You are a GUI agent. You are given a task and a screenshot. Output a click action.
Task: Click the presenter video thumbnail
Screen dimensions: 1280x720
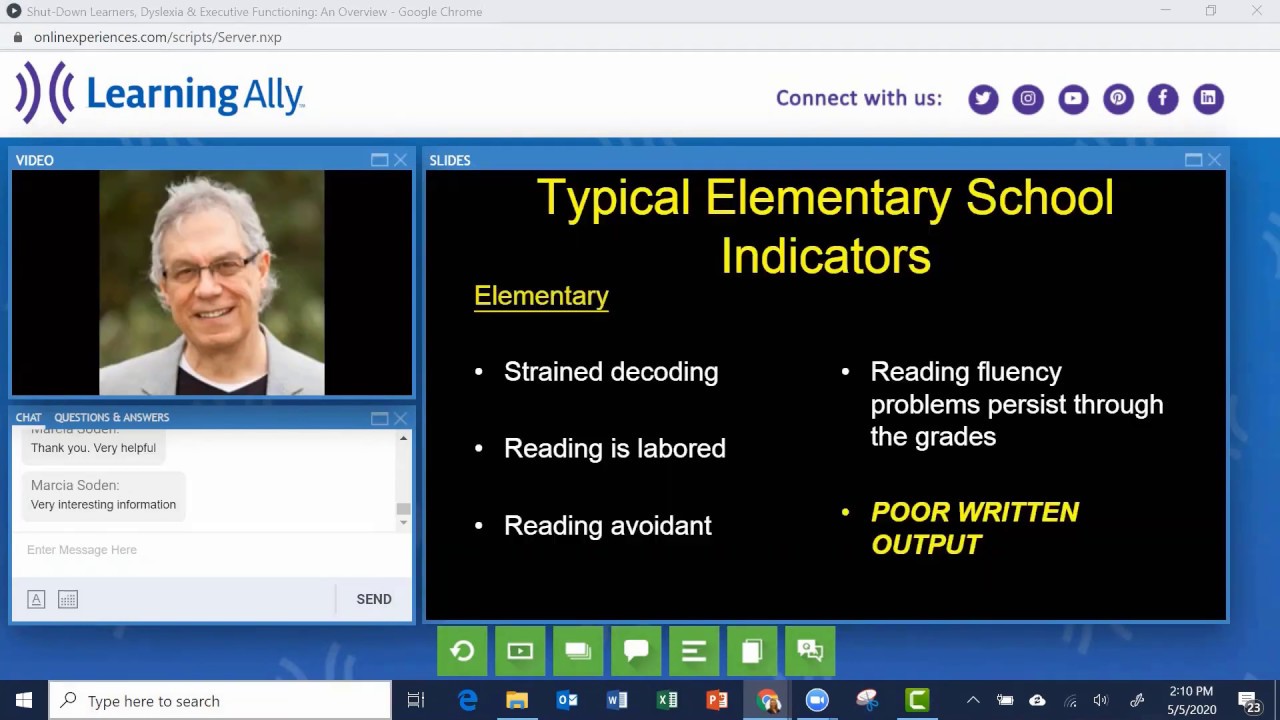[212, 283]
